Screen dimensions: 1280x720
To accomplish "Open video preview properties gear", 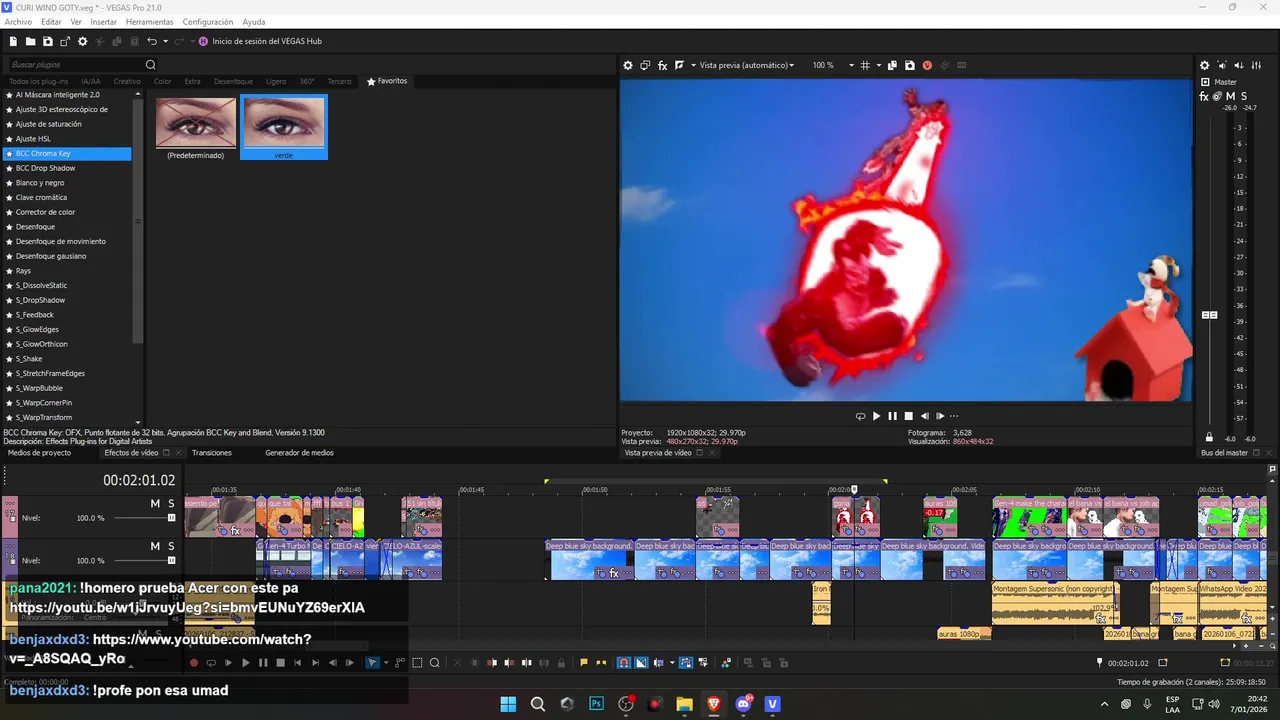I will [x=628, y=65].
